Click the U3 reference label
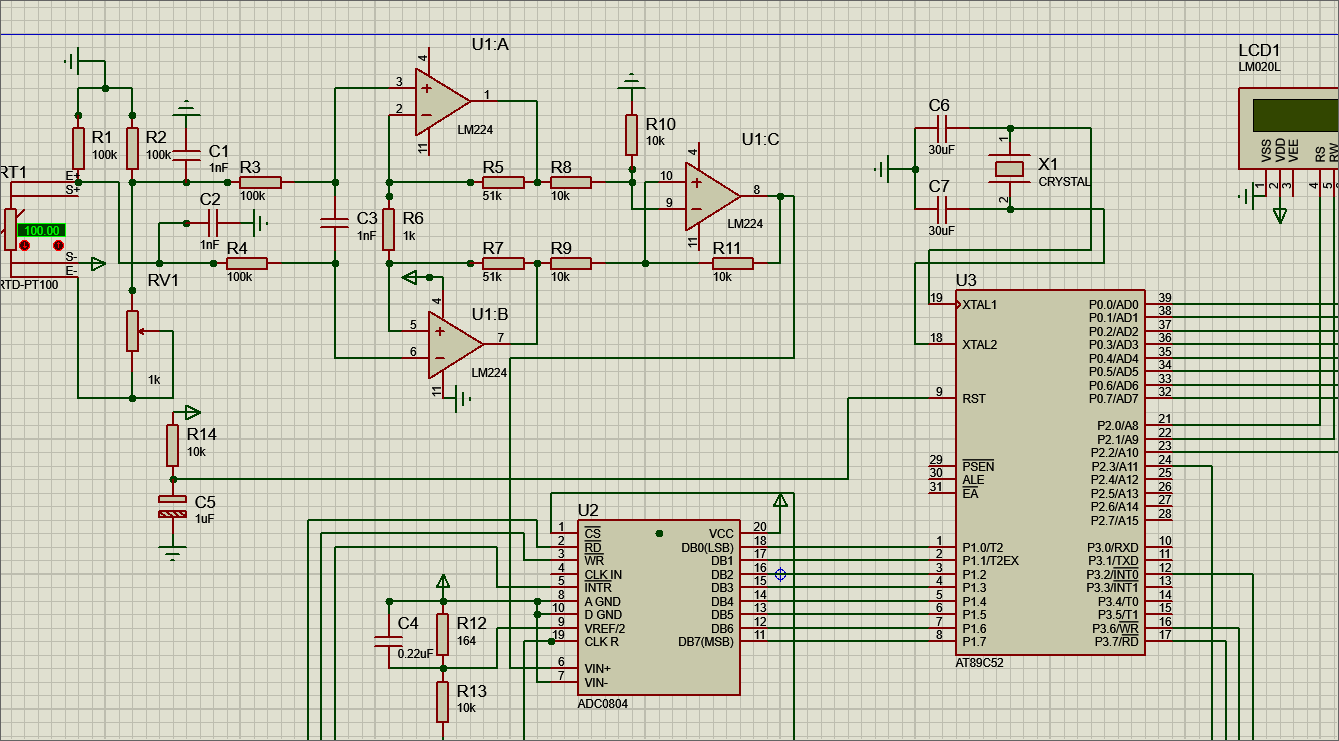The width and height of the screenshot is (1339, 741). 966,280
